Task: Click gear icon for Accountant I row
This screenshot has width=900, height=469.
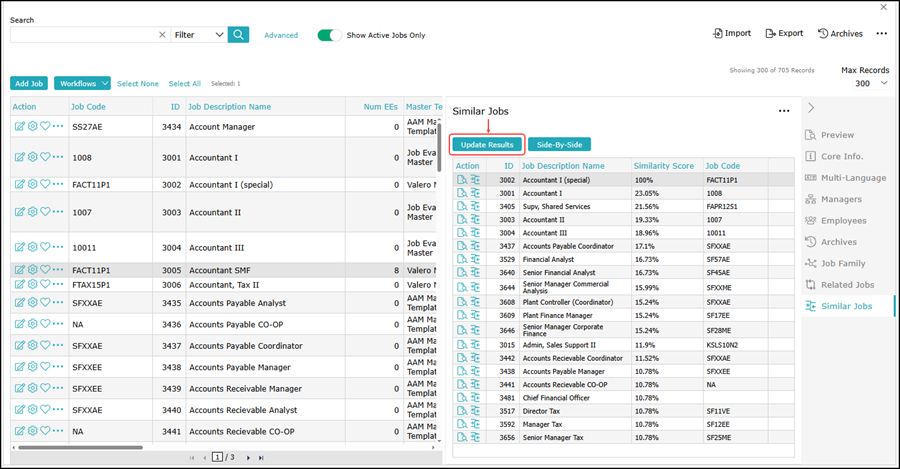Action: click(x=32, y=157)
